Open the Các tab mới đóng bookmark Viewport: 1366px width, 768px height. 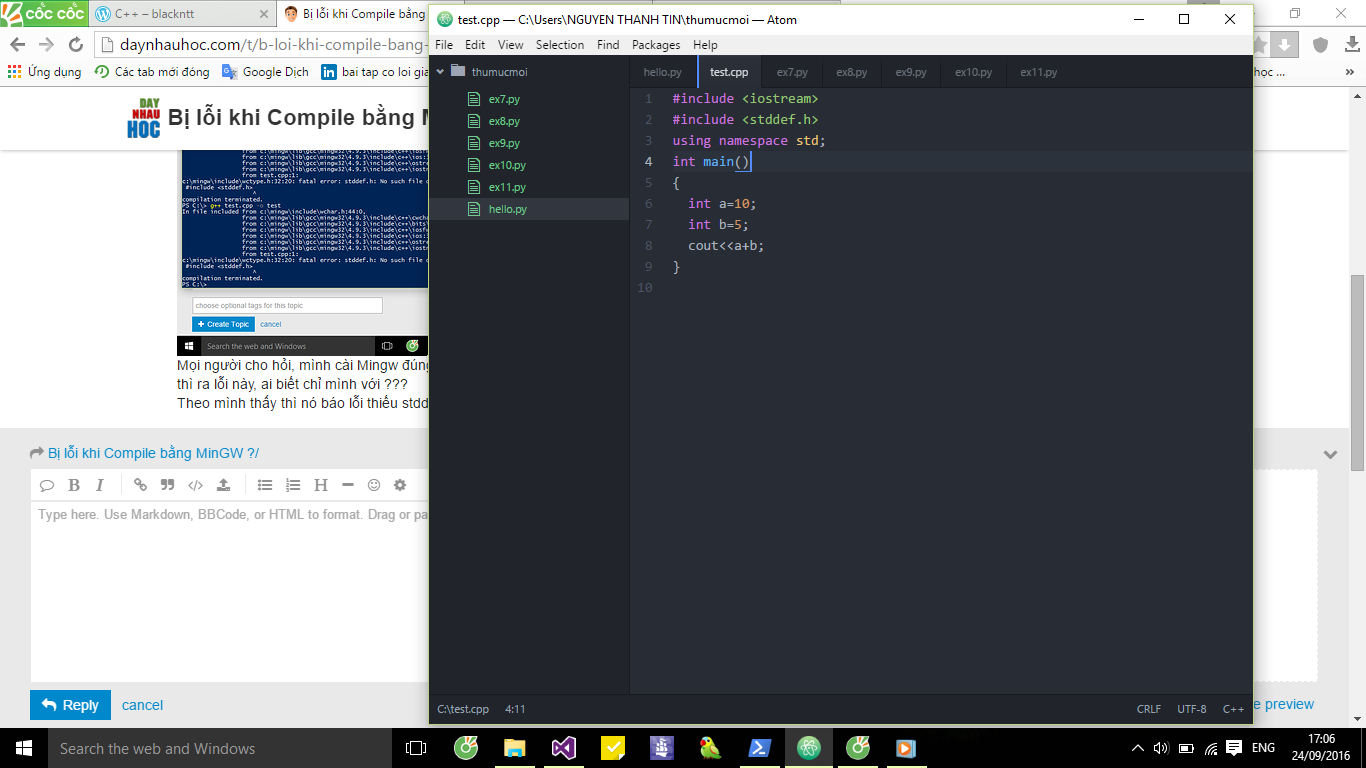pyautogui.click(x=152, y=72)
